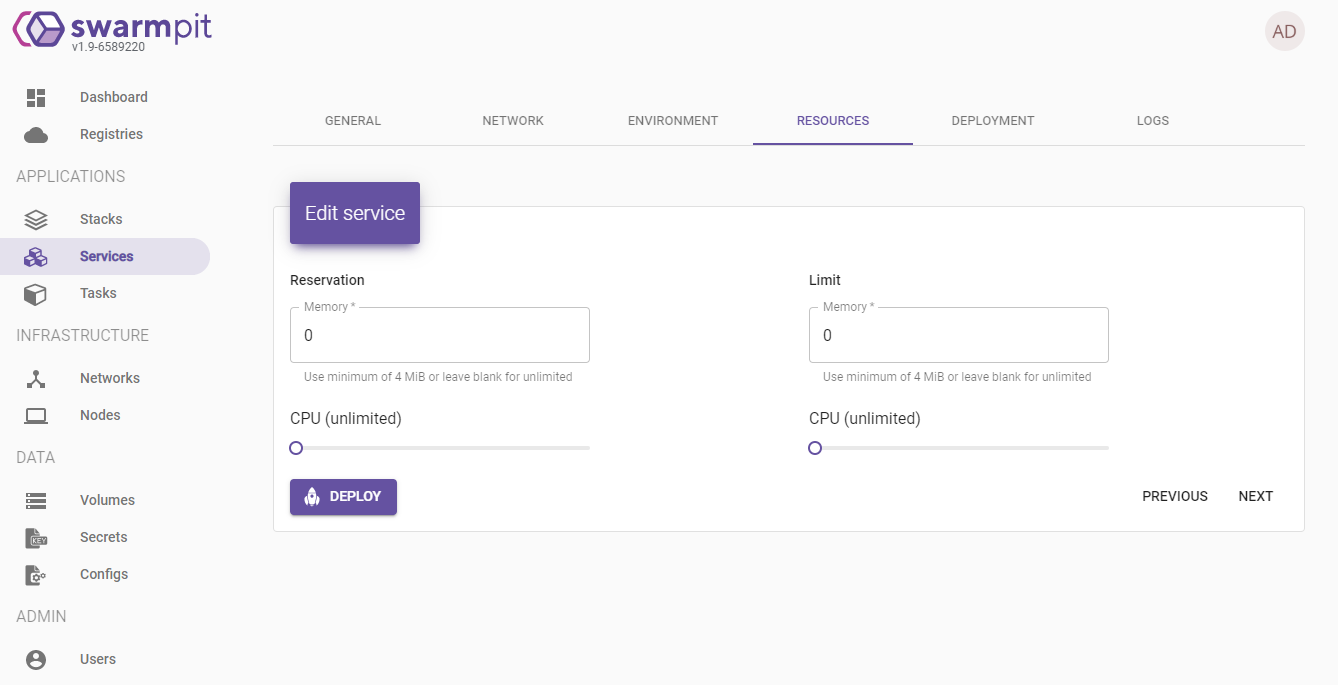Open the AD user avatar menu
Image resolution: width=1338 pixels, height=685 pixels.
coord(1284,31)
